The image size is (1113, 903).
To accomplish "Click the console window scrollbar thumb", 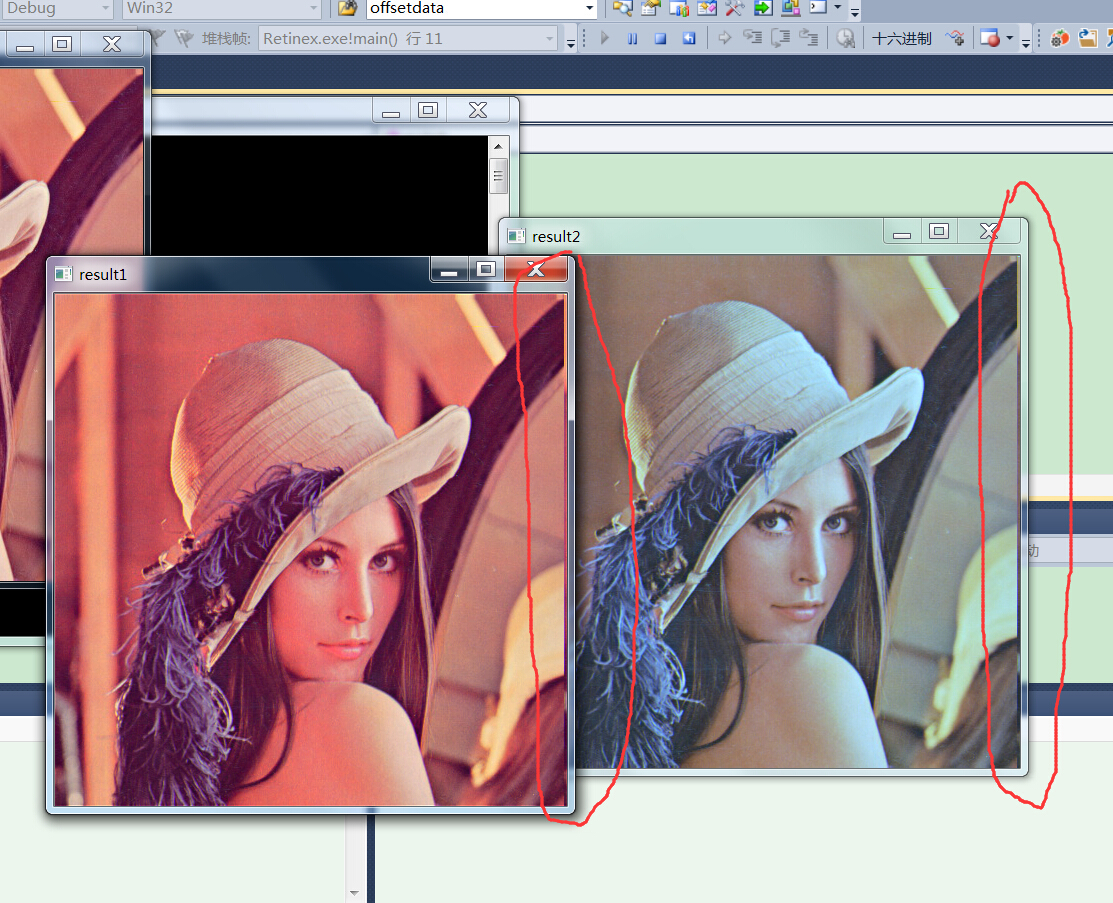I will 498,176.
